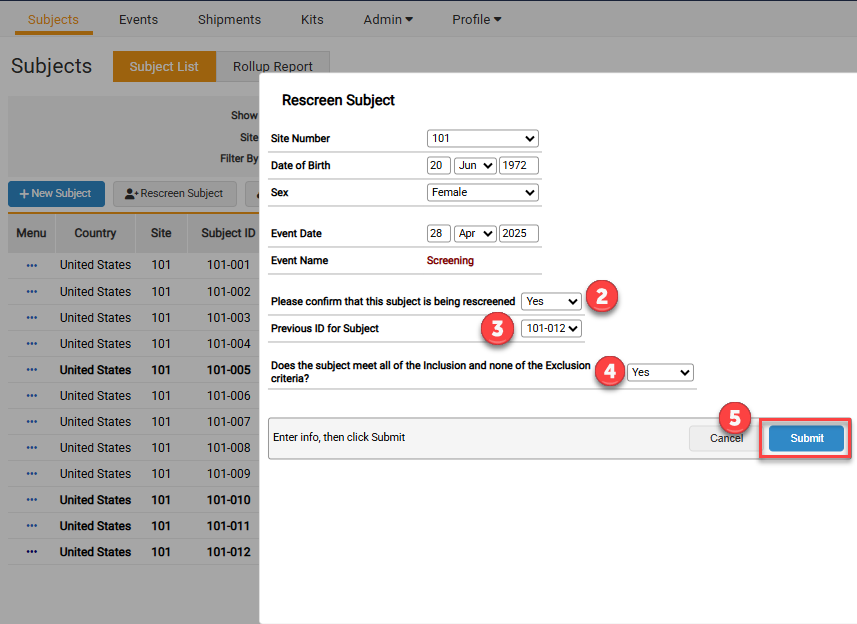Screen dimensions: 857x624
Task: Open the Site Number dropdown
Action: (482, 139)
